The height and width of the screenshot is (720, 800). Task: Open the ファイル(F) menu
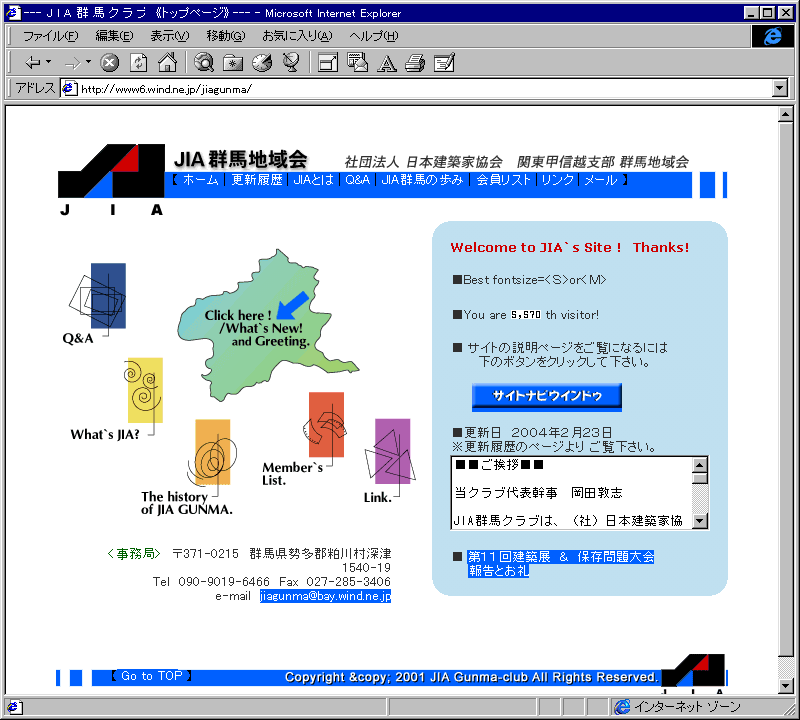[51, 36]
